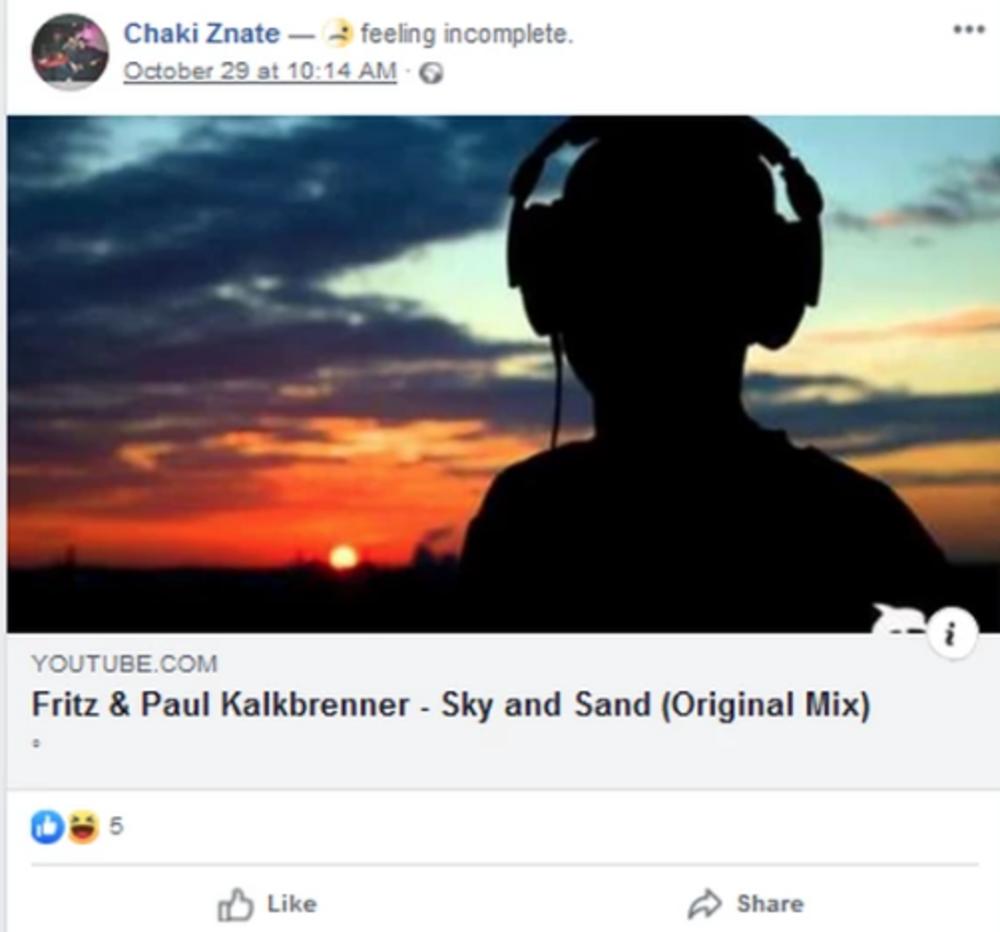This screenshot has height=932, width=1000.
Task: Click the link description below the video title
Action: pos(36,743)
